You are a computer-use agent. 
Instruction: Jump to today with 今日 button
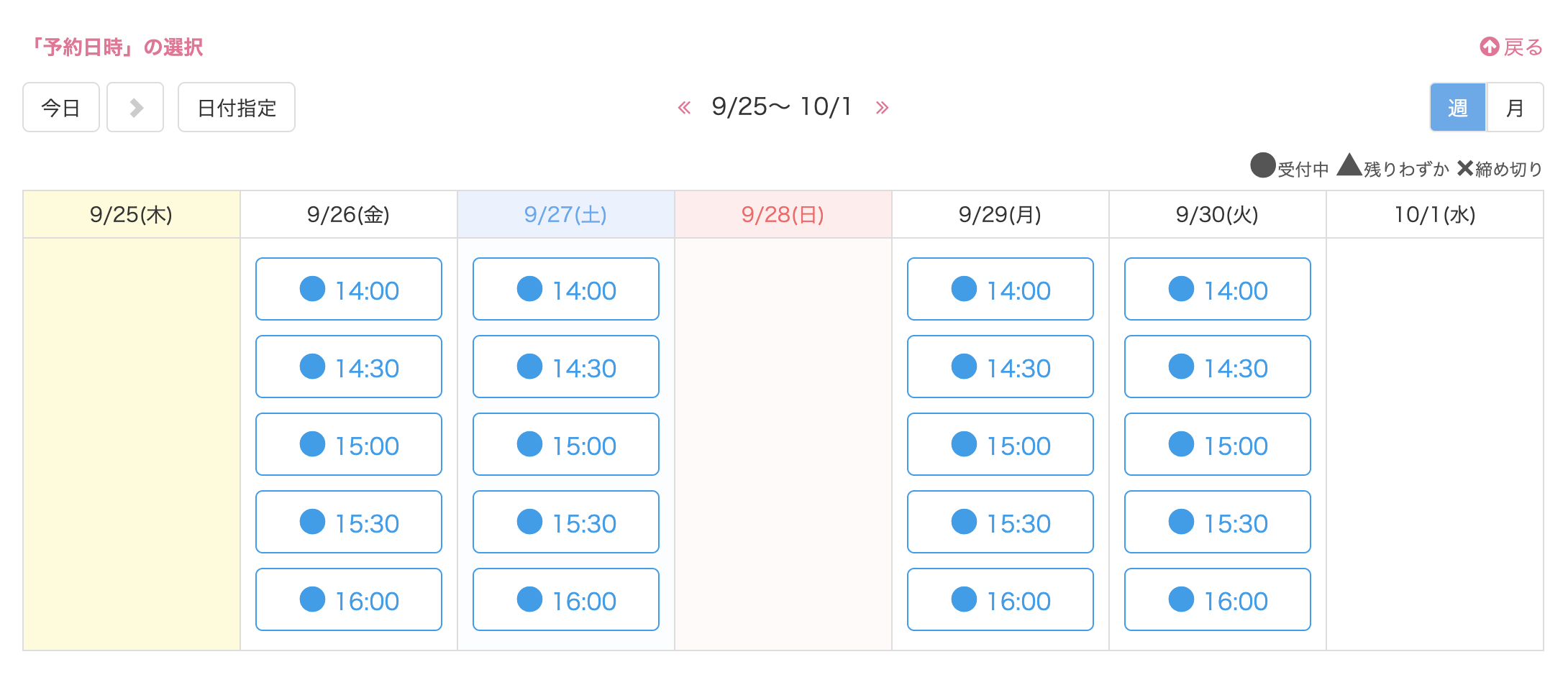pyautogui.click(x=61, y=108)
